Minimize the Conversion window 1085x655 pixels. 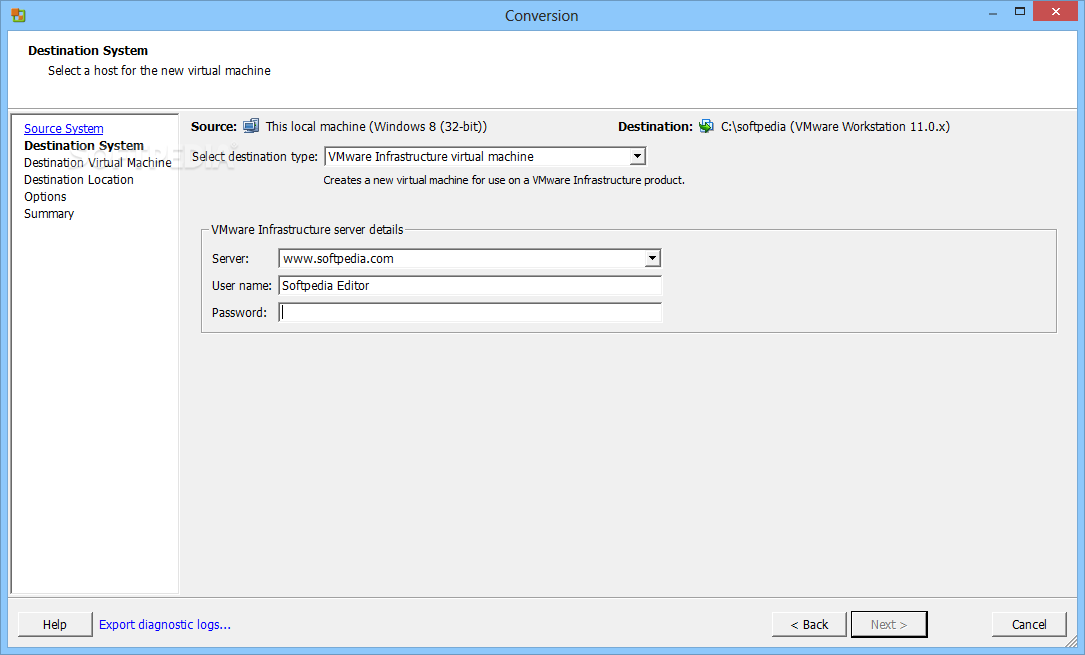(x=993, y=12)
